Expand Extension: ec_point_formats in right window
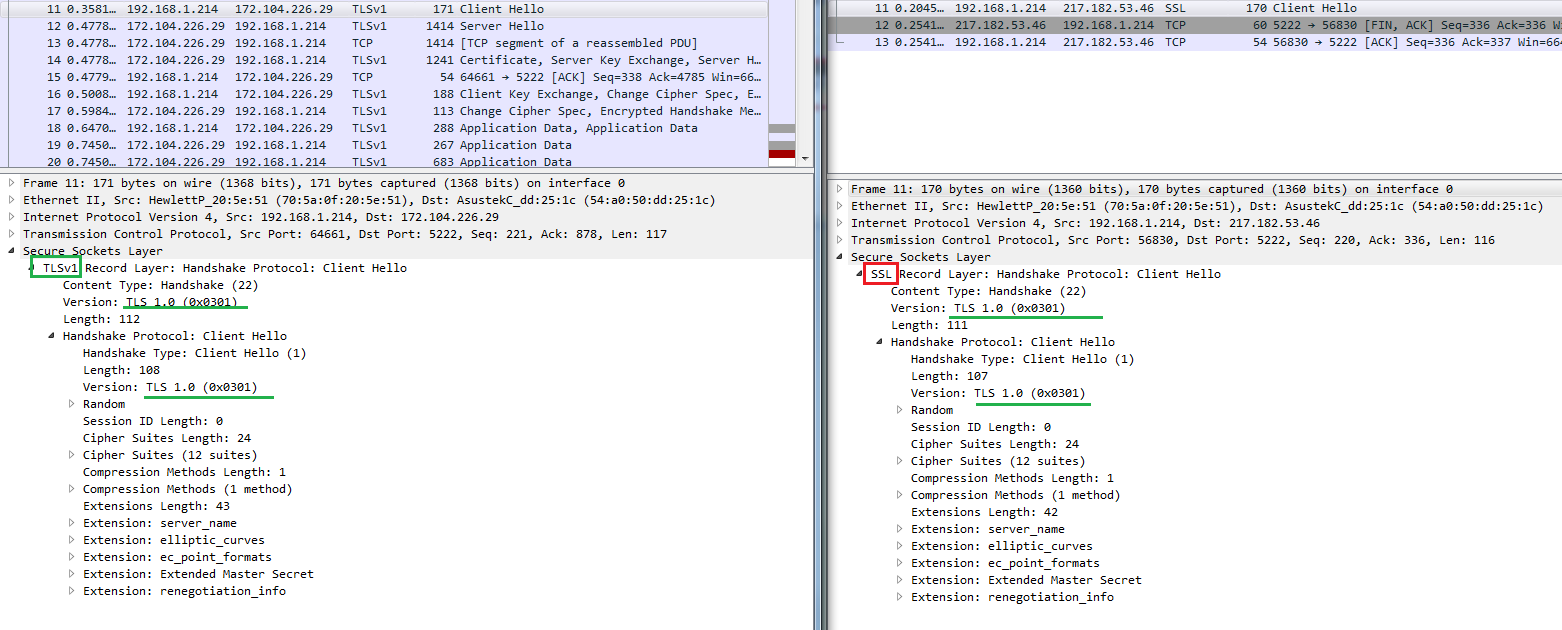The width and height of the screenshot is (1562, 630). [x=900, y=563]
